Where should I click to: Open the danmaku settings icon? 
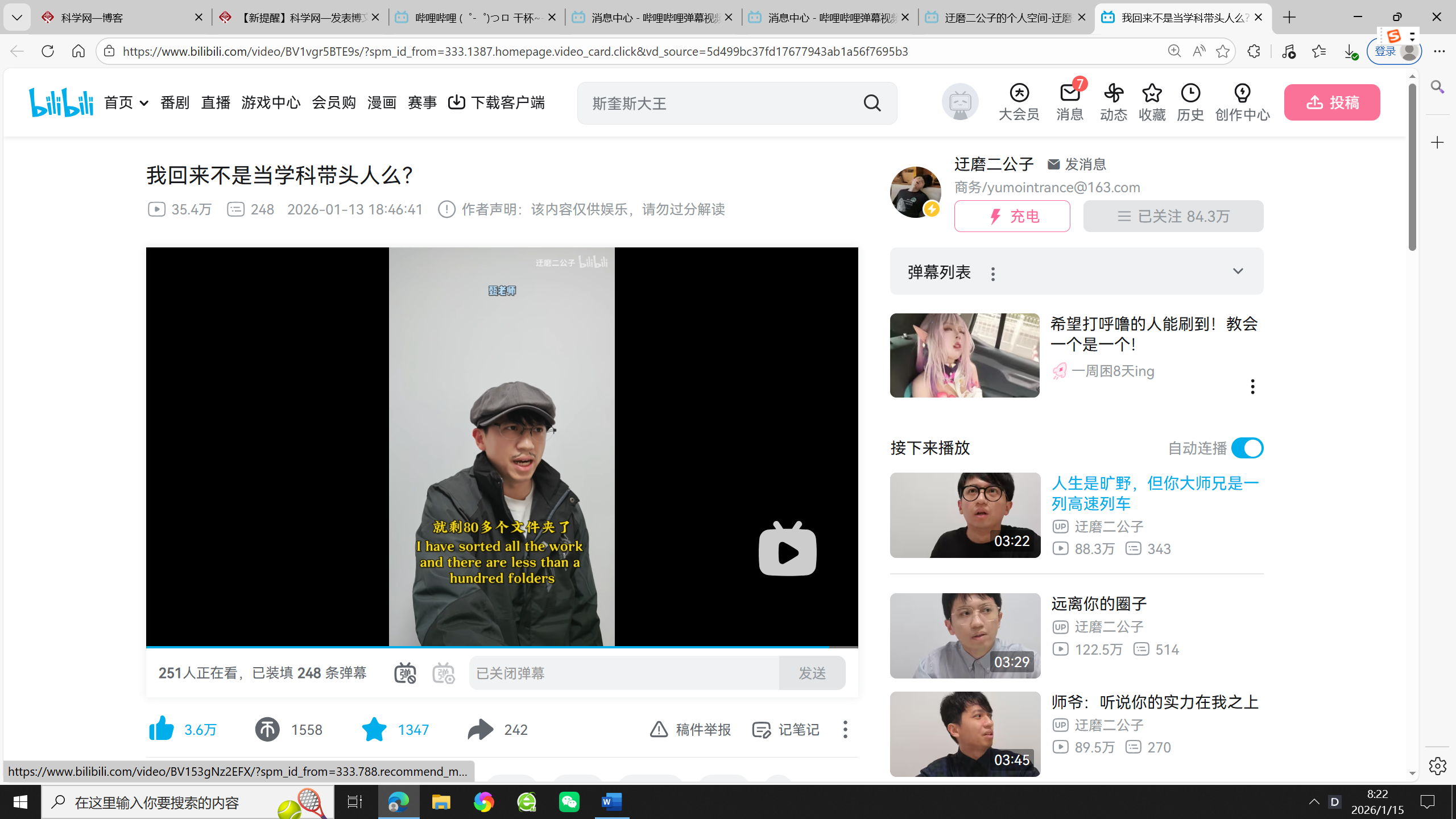(x=444, y=673)
